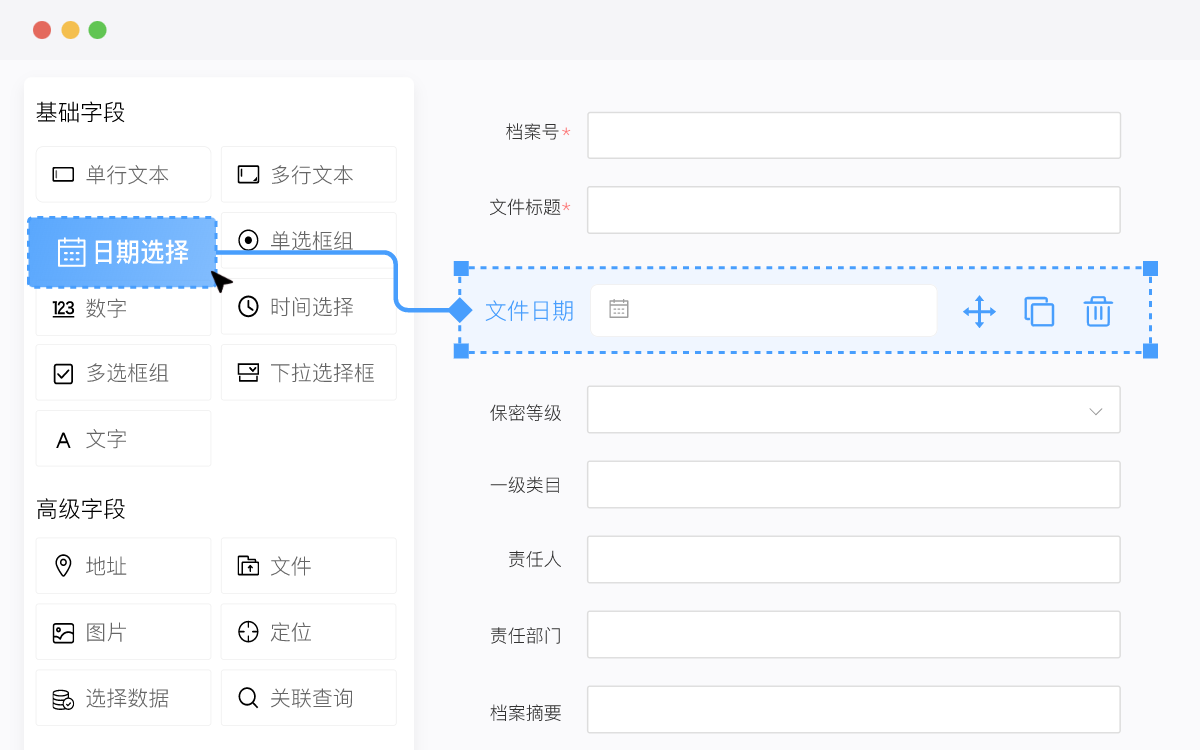Select the 地址 location pin field
The image size is (1200, 750).
pyautogui.click(x=123, y=566)
